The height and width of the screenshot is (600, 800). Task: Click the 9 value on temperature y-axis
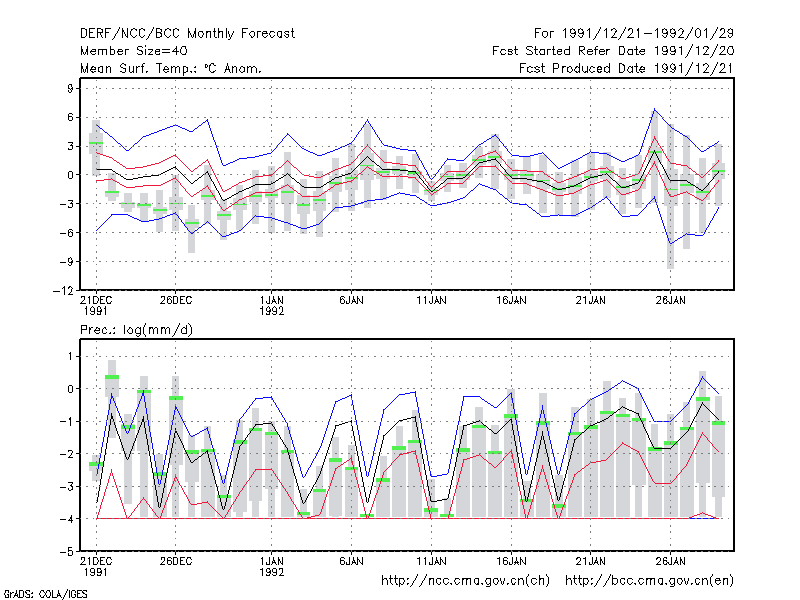pyautogui.click(x=70, y=89)
